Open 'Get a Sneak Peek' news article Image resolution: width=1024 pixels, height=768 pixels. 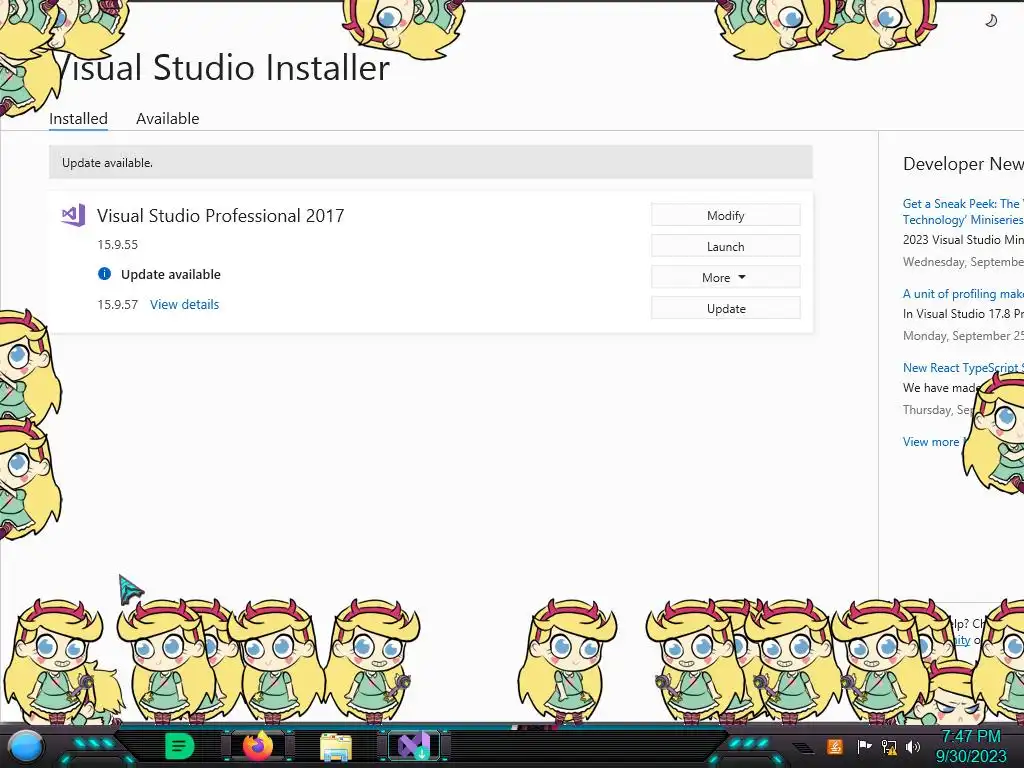963,212
